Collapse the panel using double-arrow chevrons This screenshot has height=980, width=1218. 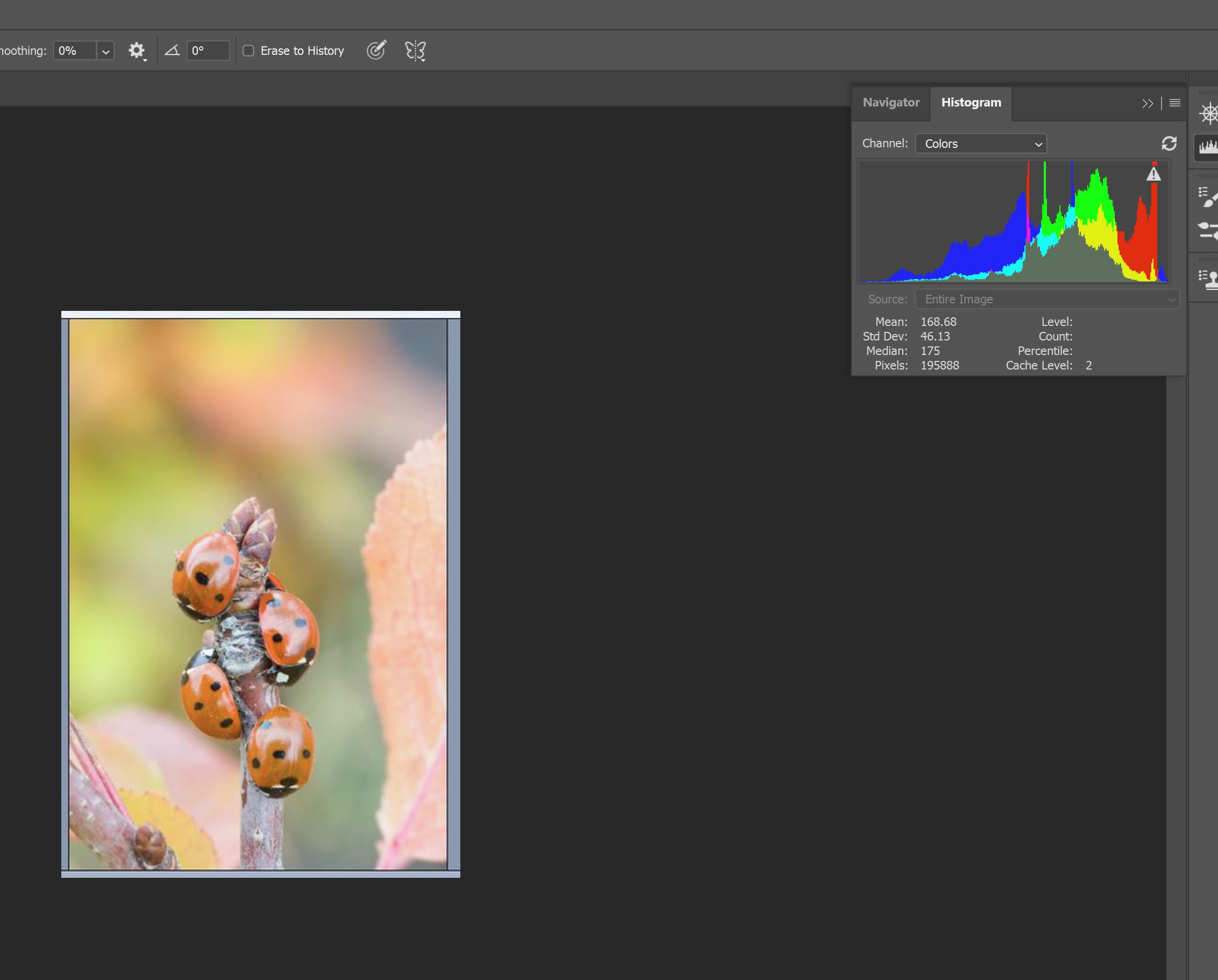pyautogui.click(x=1147, y=103)
